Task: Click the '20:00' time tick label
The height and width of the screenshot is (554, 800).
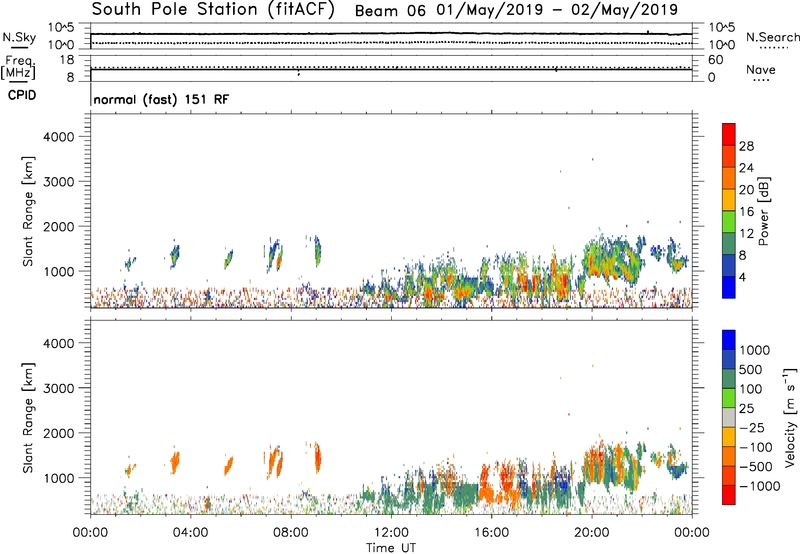Action: [x=592, y=533]
